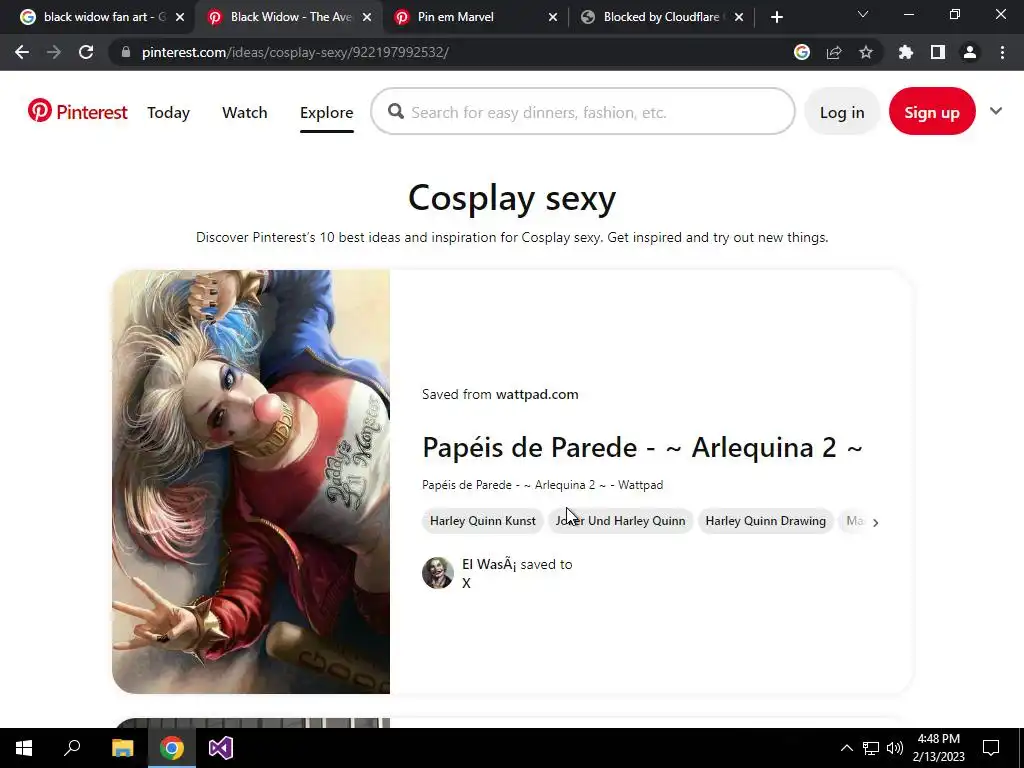Go forward to the next page

tap(54, 52)
